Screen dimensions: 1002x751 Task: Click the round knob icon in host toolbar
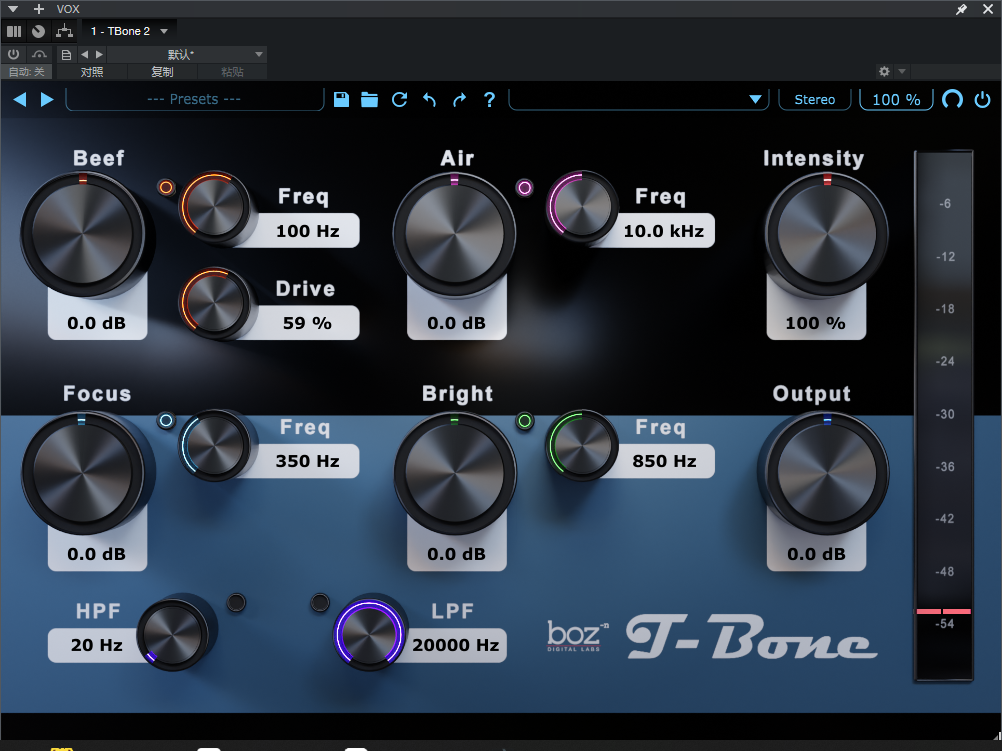(x=38, y=31)
